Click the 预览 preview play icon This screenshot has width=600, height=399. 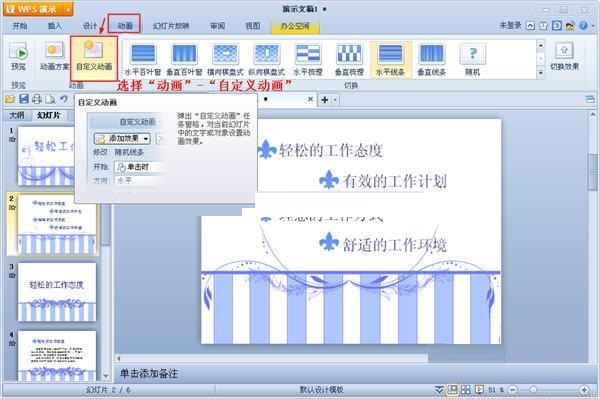[x=18, y=52]
